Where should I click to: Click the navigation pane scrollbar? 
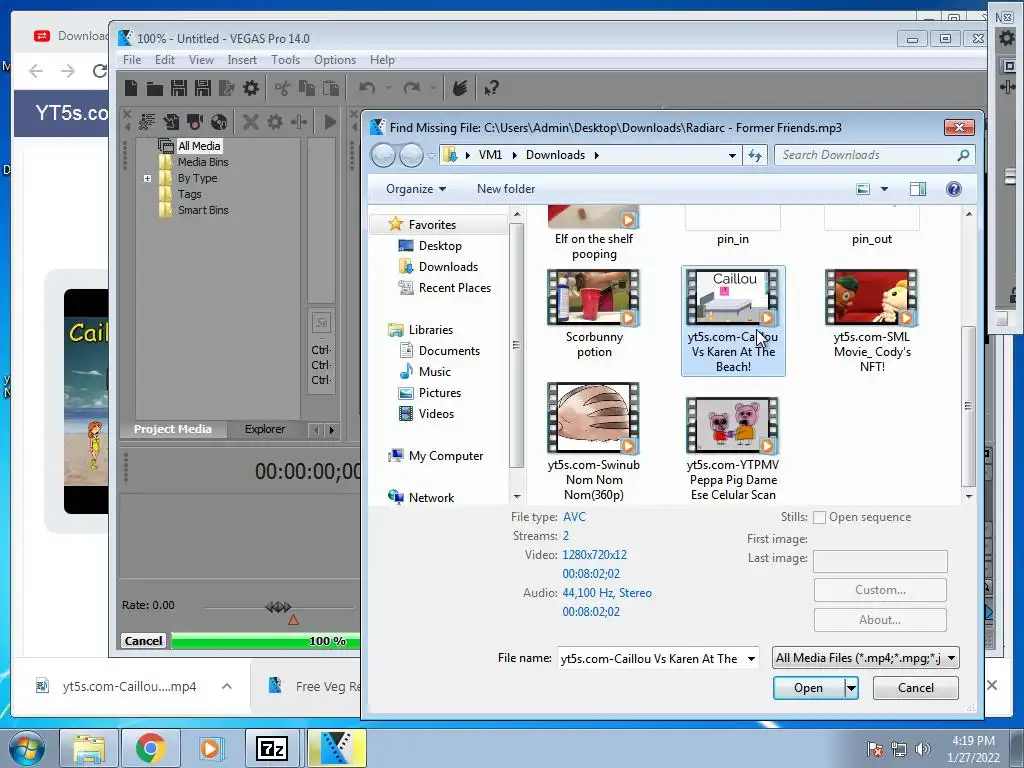(x=517, y=345)
